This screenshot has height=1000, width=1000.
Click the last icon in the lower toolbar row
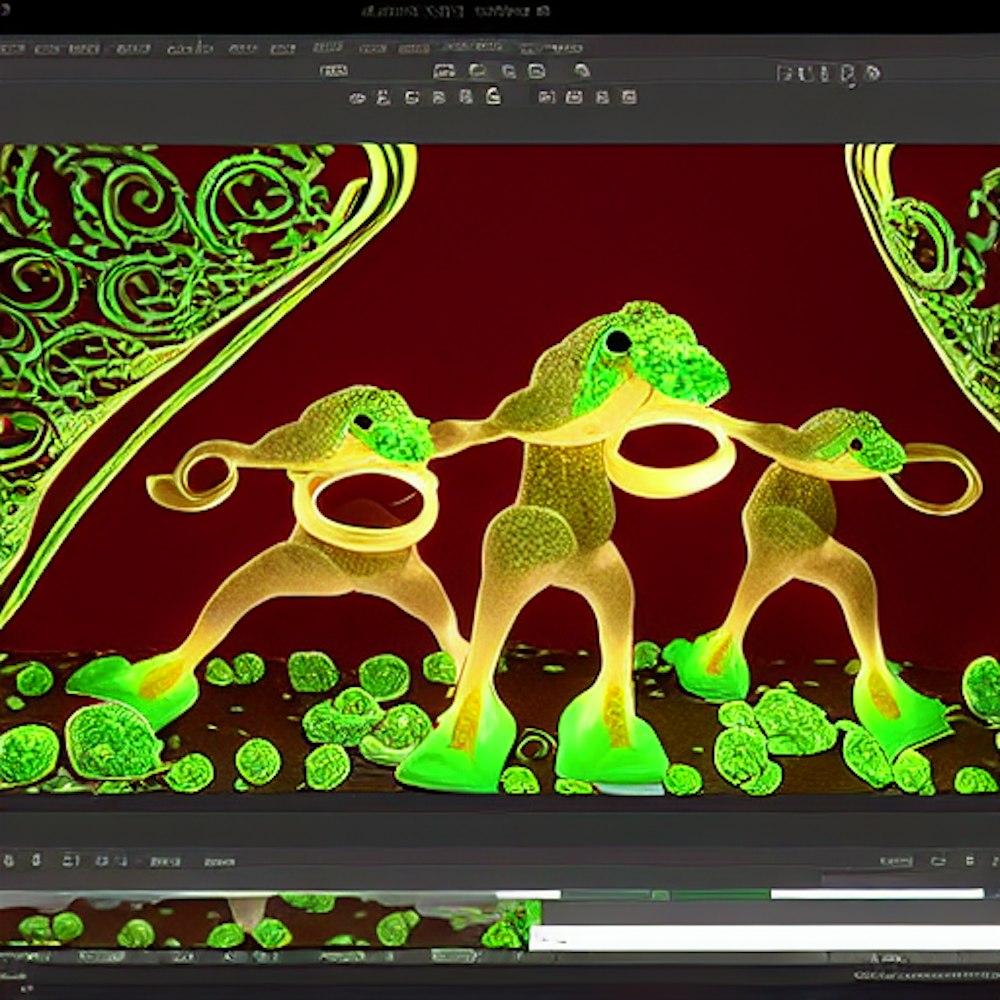pyautogui.click(x=628, y=97)
